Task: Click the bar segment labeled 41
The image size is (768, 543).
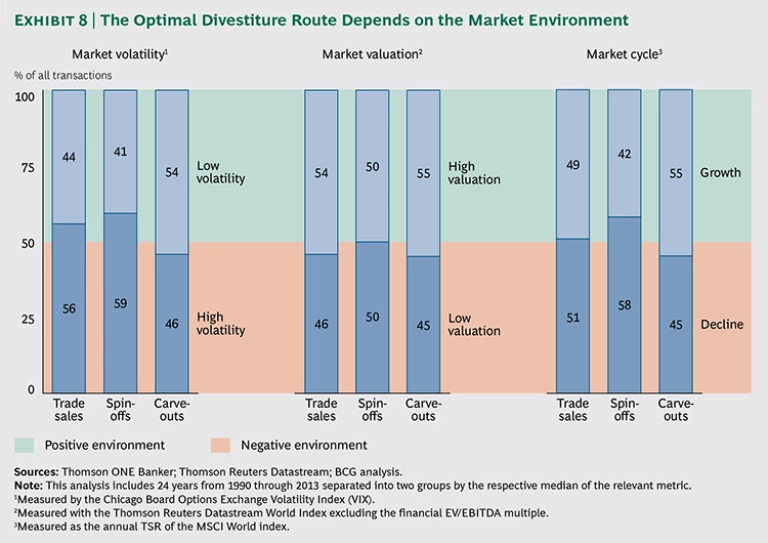Action: pyautogui.click(x=120, y=151)
